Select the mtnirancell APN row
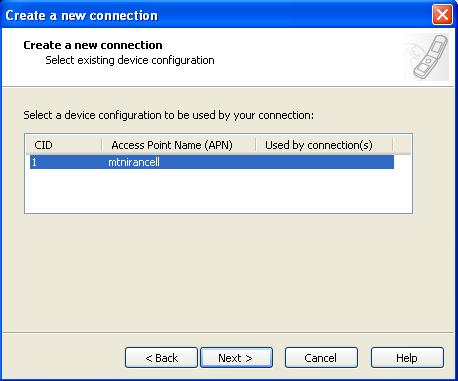 [212, 162]
